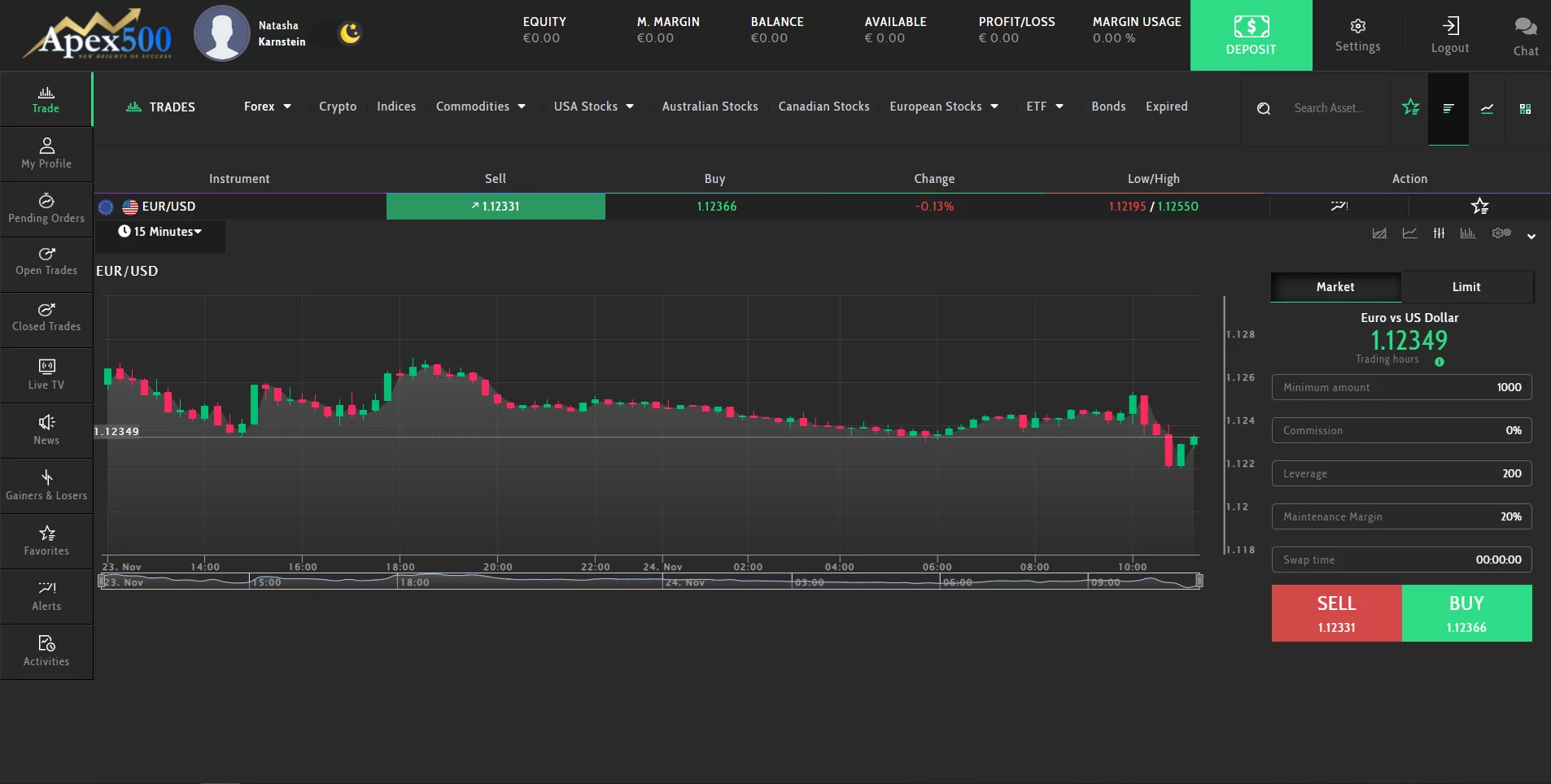Open the 15 Minutes timeframe dropdown
Screen dimensions: 1551x784
[x=160, y=232]
